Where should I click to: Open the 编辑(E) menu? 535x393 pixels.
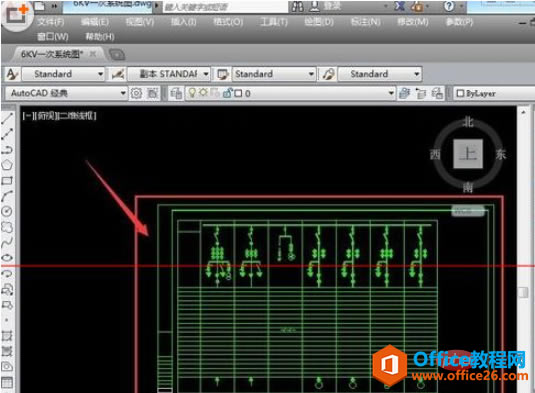(95, 22)
